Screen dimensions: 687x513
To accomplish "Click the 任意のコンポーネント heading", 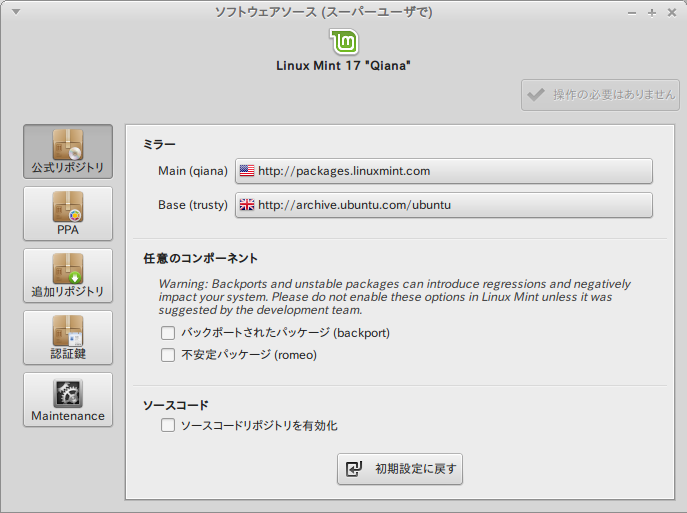I will click(x=201, y=258).
